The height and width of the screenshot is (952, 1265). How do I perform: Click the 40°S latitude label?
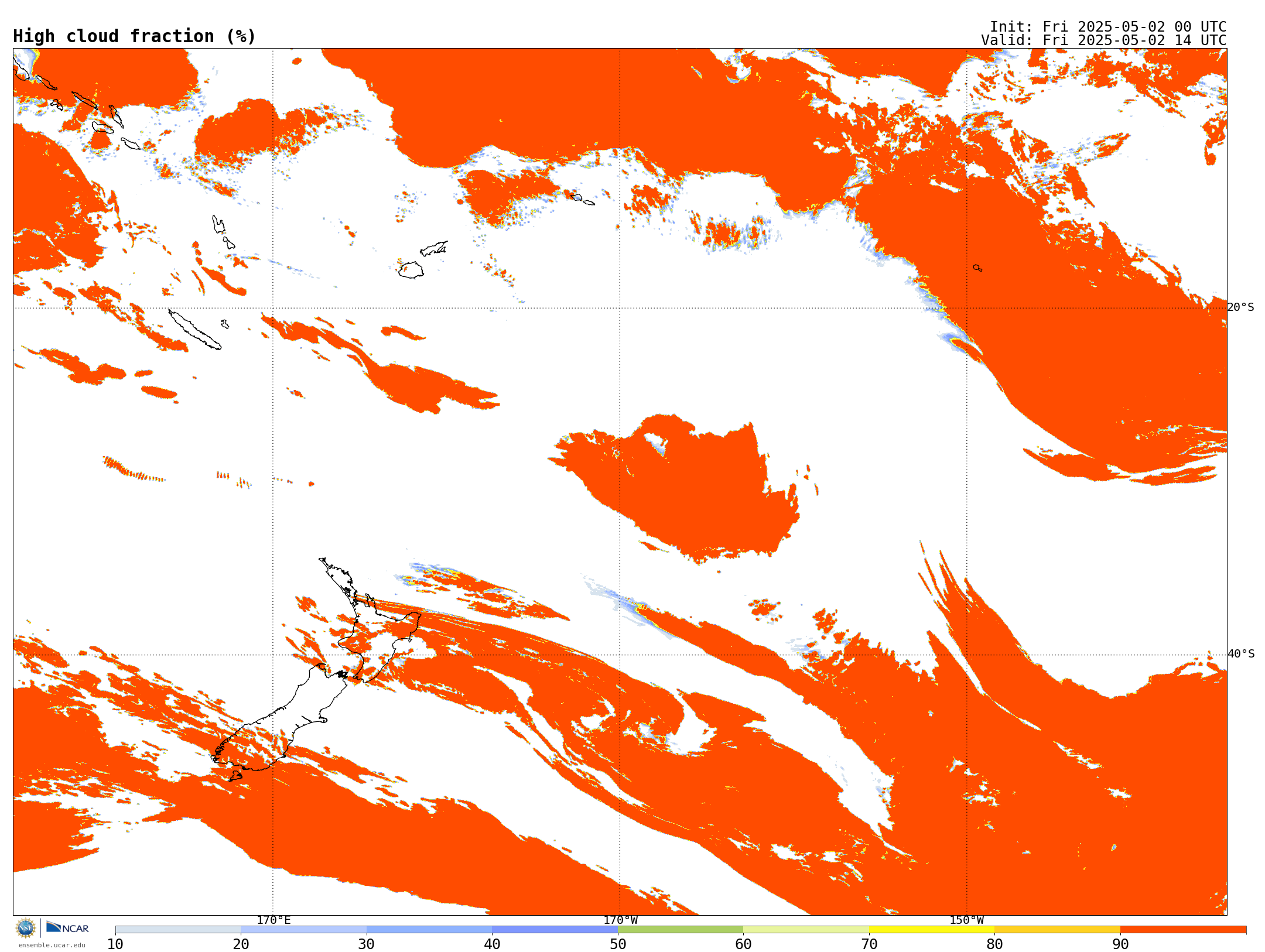[x=1241, y=654]
